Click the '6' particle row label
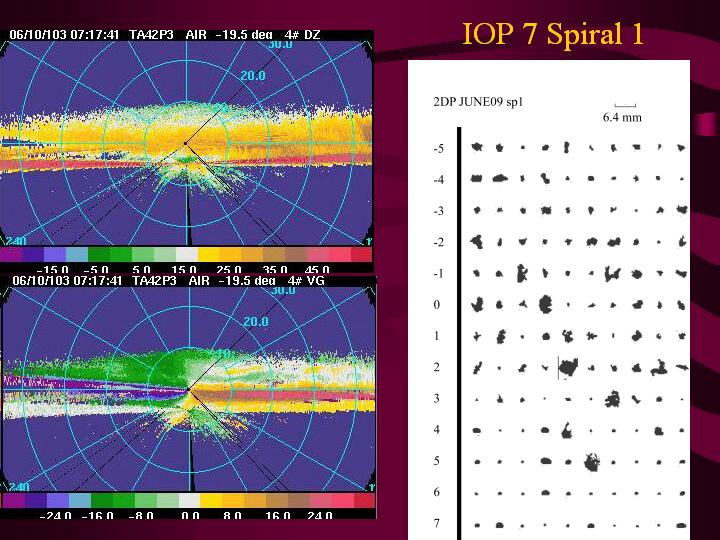This screenshot has height=540, width=720. tap(437, 492)
